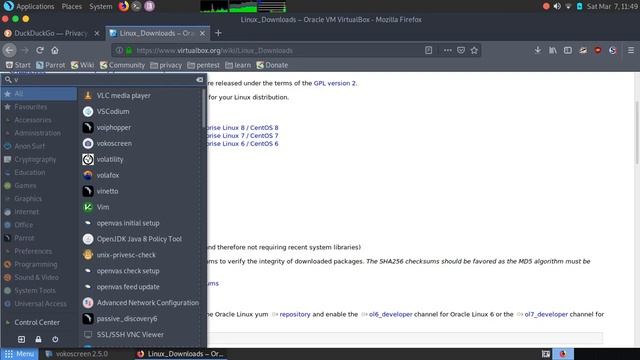Open the Places panel menu
The width and height of the screenshot is (640, 360).
click(71, 6)
